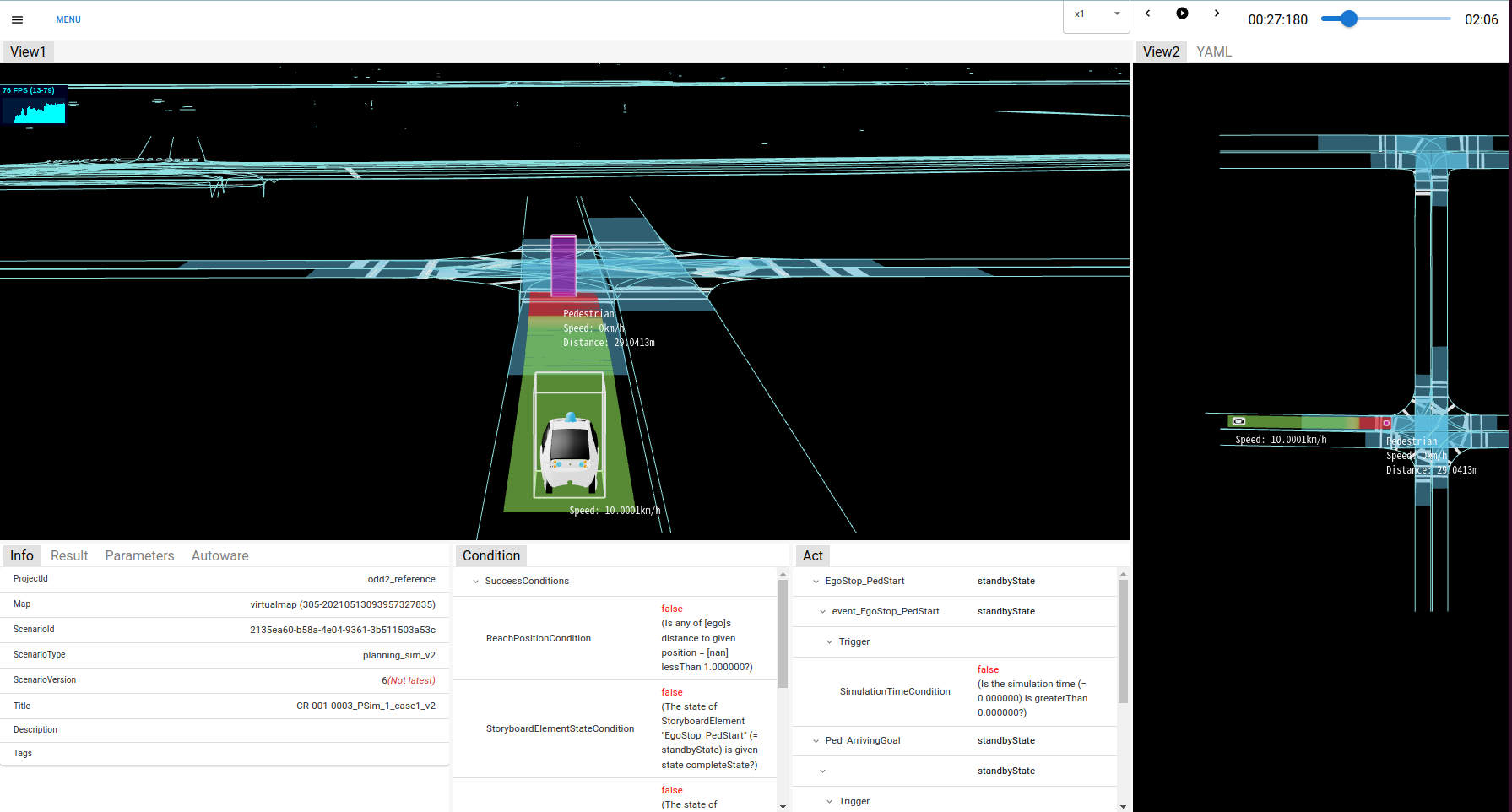This screenshot has height=812, width=1512.
Task: Click the ScenarioId value 2135ea60-b58a...
Action: [343, 630]
